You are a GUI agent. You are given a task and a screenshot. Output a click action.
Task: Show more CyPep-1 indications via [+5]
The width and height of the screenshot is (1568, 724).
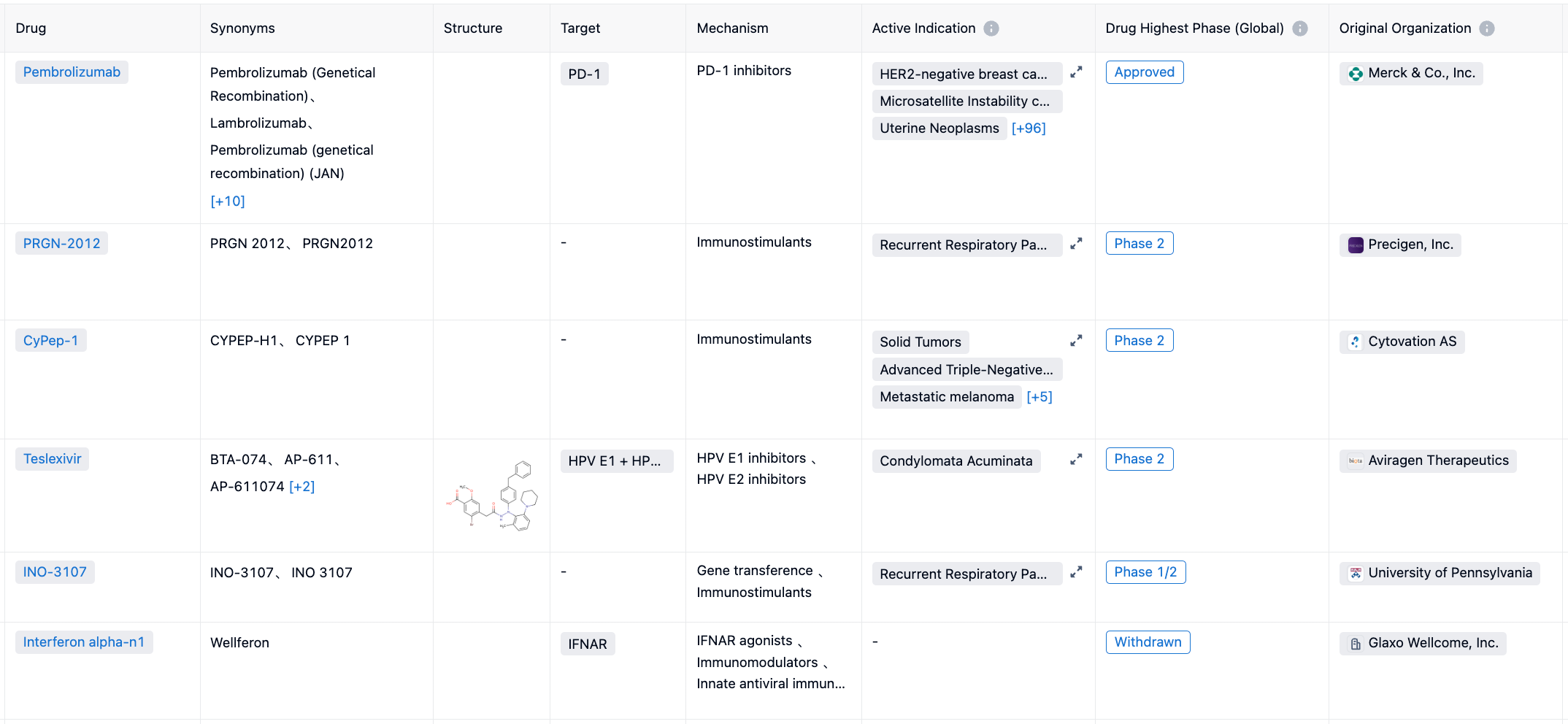1039,397
